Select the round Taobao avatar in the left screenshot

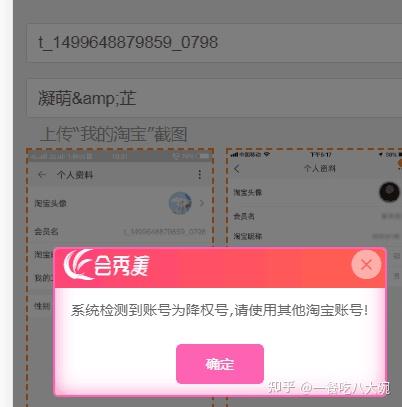(180, 203)
